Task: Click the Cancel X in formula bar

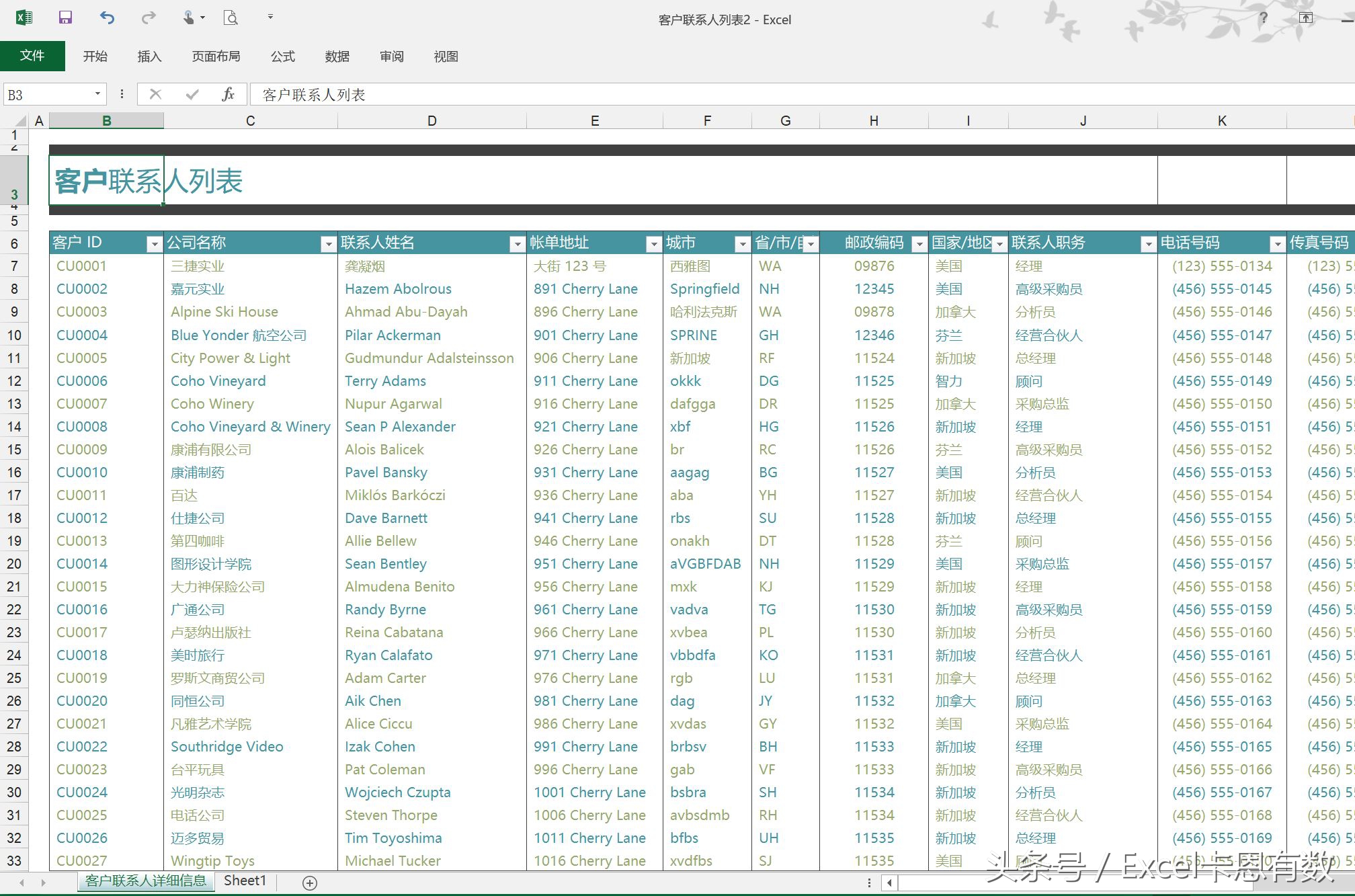Action: (x=155, y=94)
